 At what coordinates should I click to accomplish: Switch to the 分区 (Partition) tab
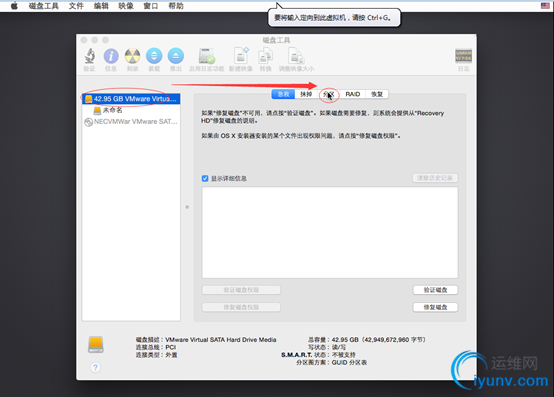click(x=329, y=94)
